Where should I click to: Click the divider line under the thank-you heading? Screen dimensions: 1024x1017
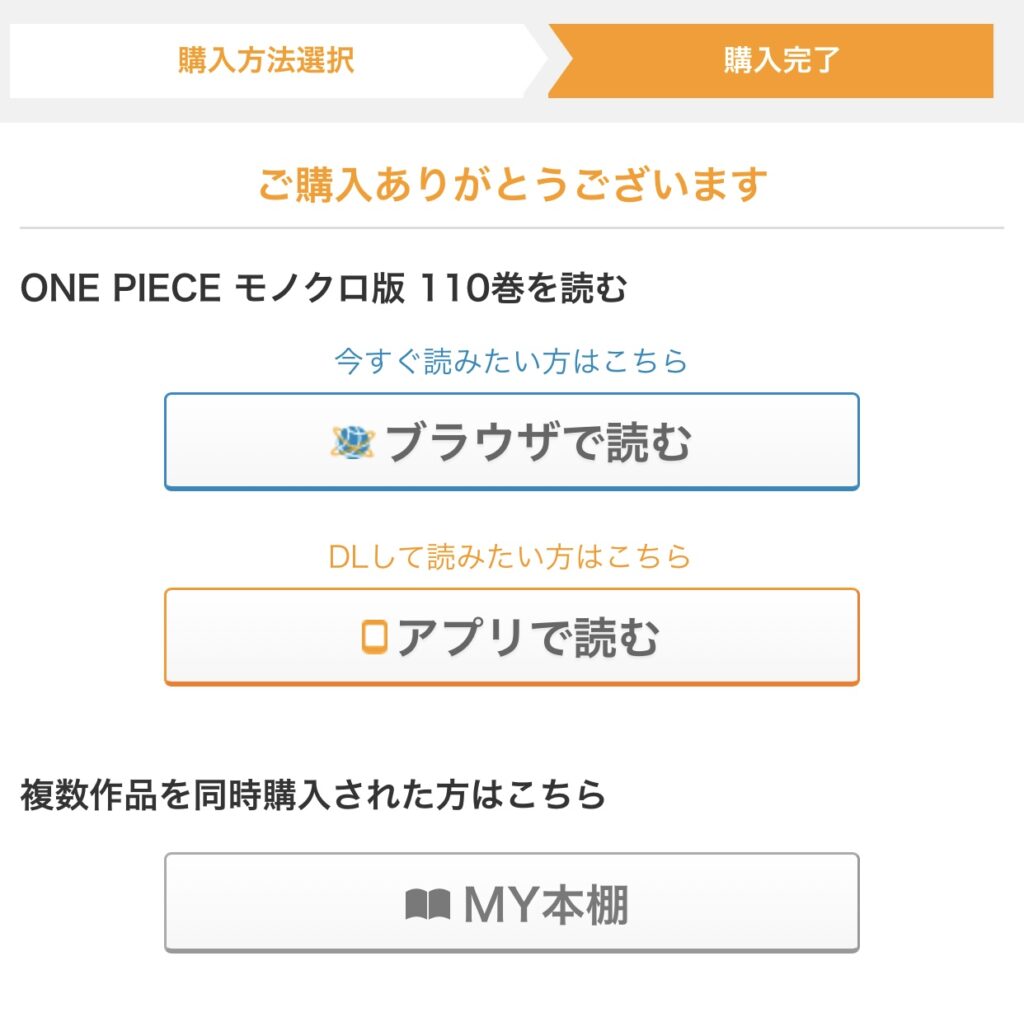[512, 228]
